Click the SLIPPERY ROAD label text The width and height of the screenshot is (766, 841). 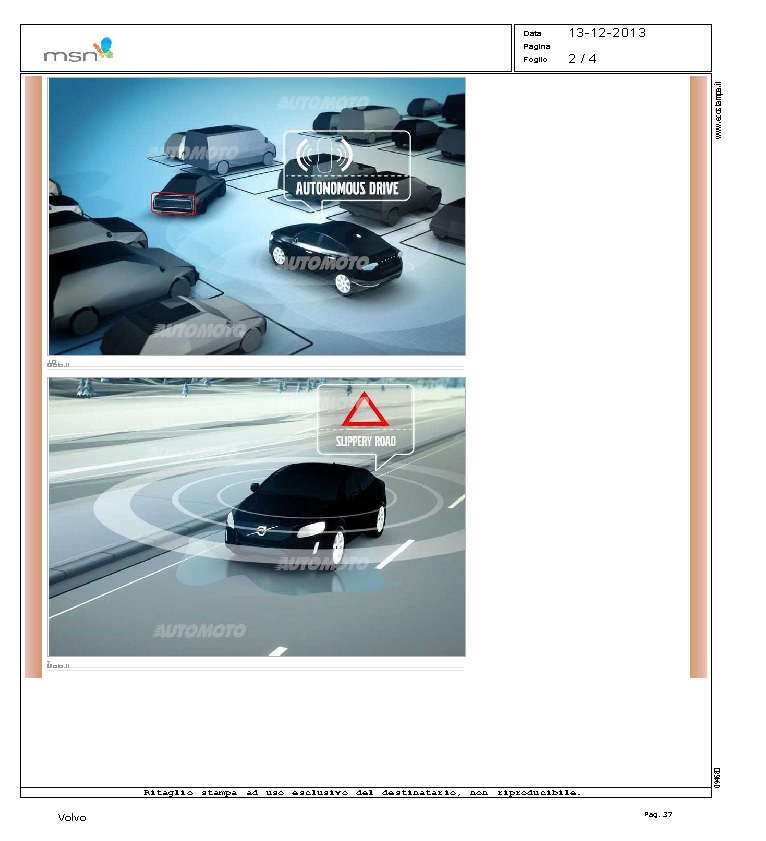364,441
